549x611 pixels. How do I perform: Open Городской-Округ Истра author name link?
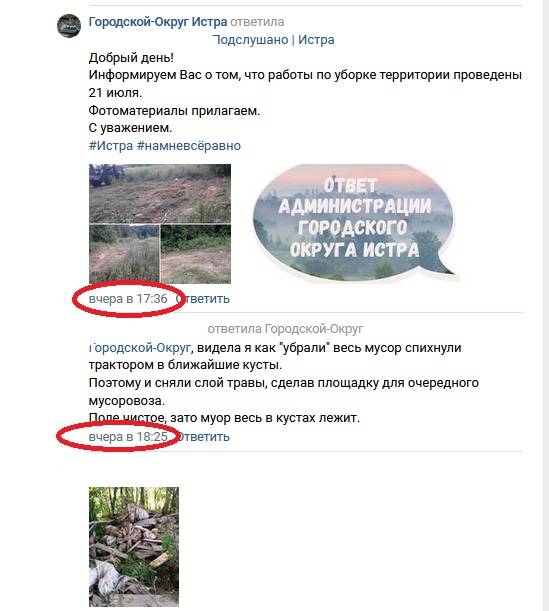click(158, 22)
